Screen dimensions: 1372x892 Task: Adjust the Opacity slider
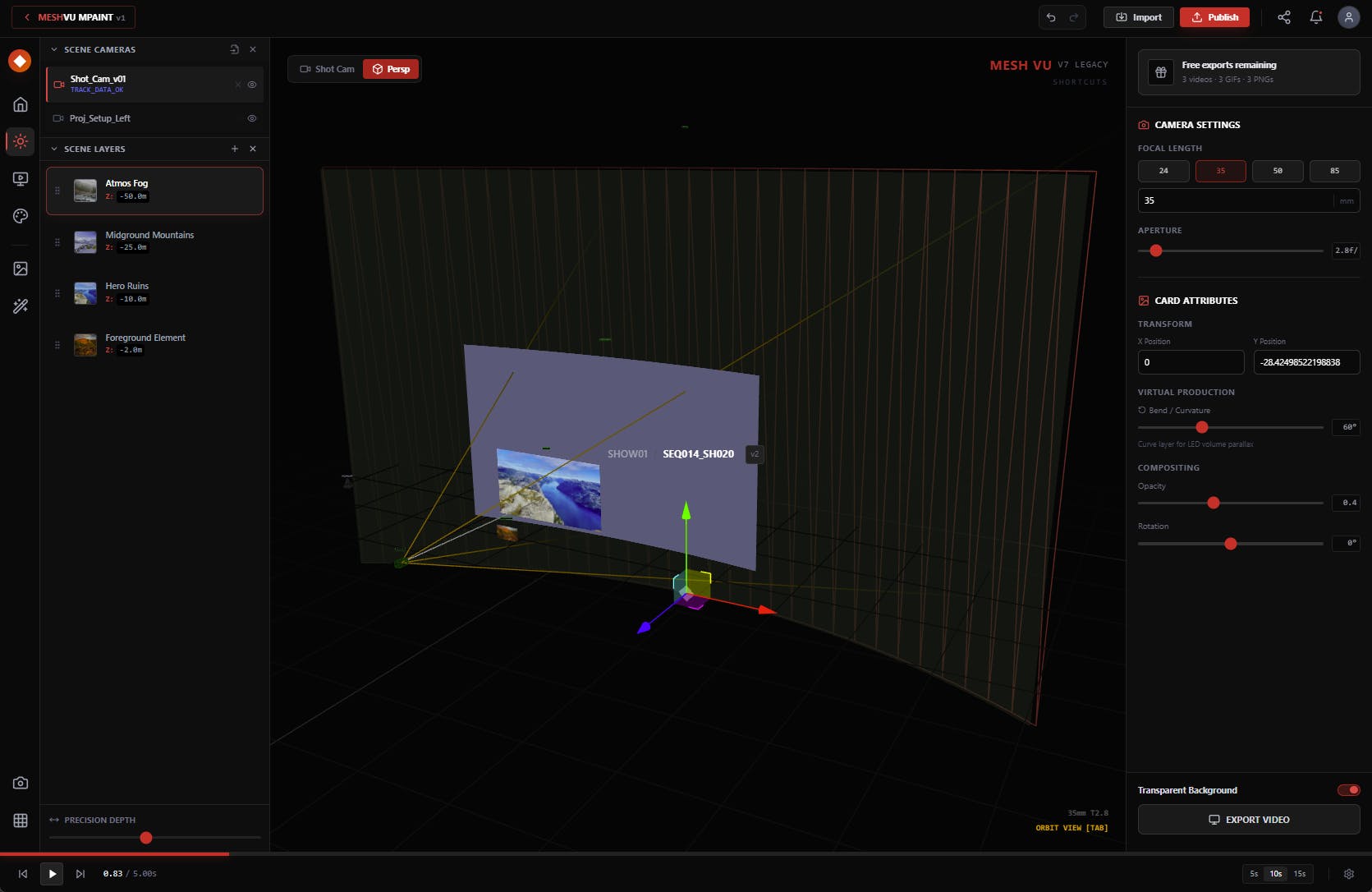[x=1230, y=503]
